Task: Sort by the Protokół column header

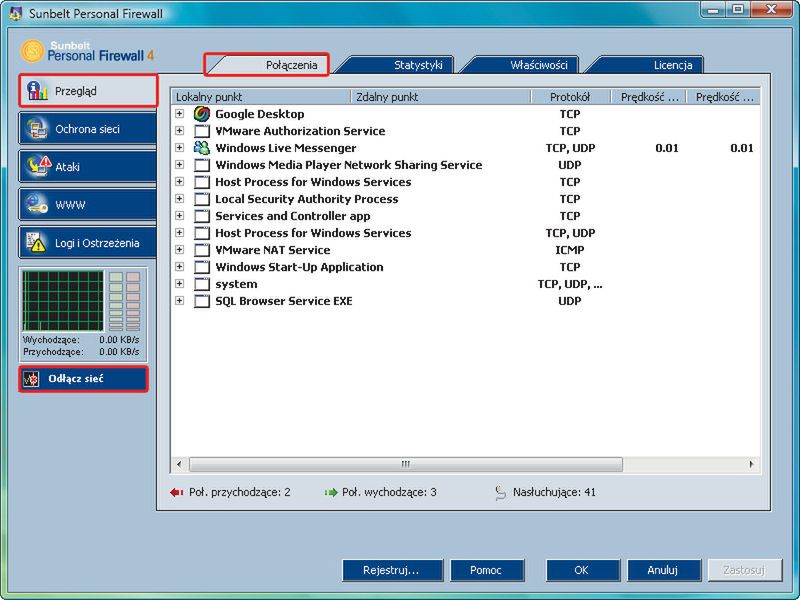Action: tap(569, 97)
